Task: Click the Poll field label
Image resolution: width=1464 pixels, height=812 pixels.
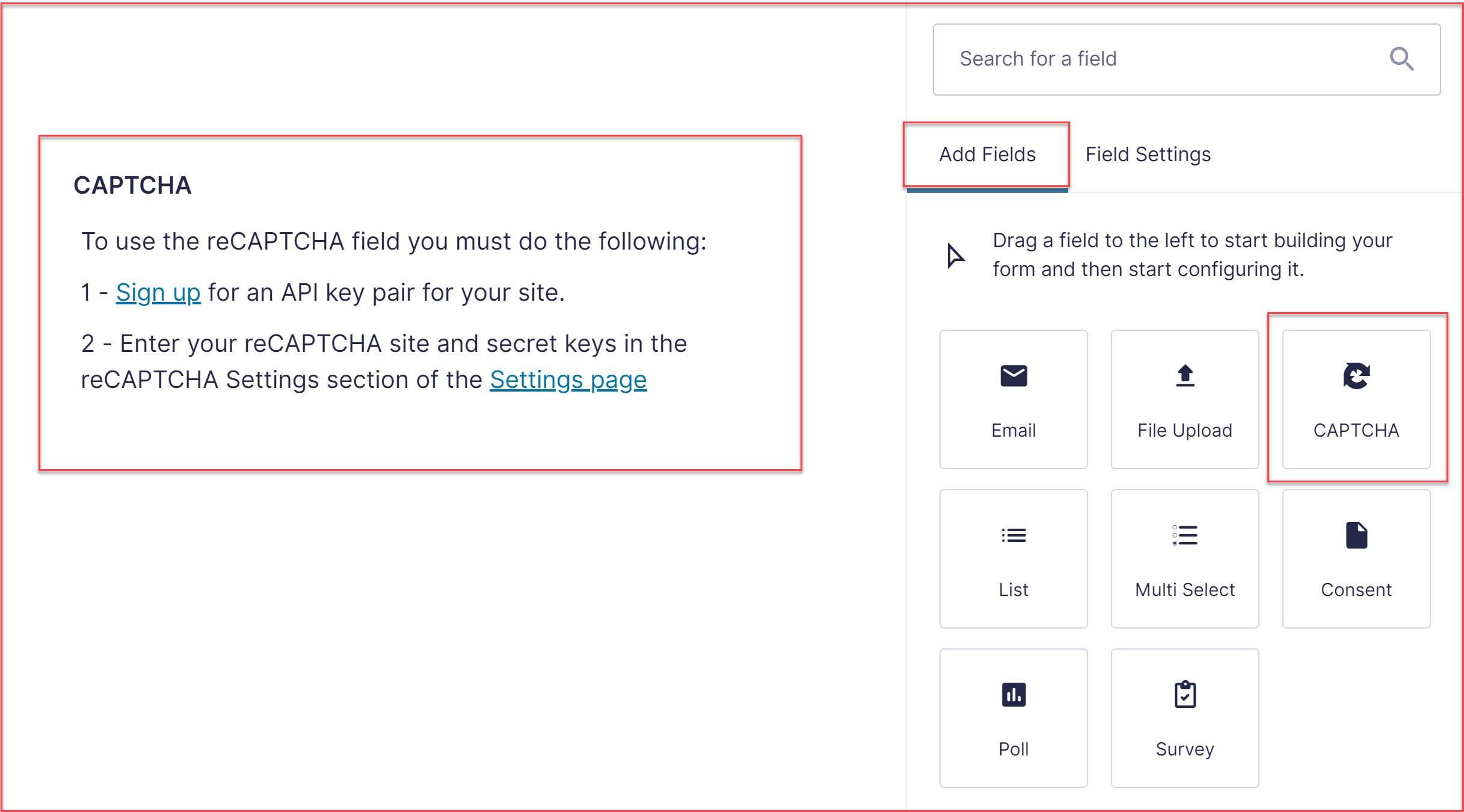Action: pyautogui.click(x=1013, y=749)
